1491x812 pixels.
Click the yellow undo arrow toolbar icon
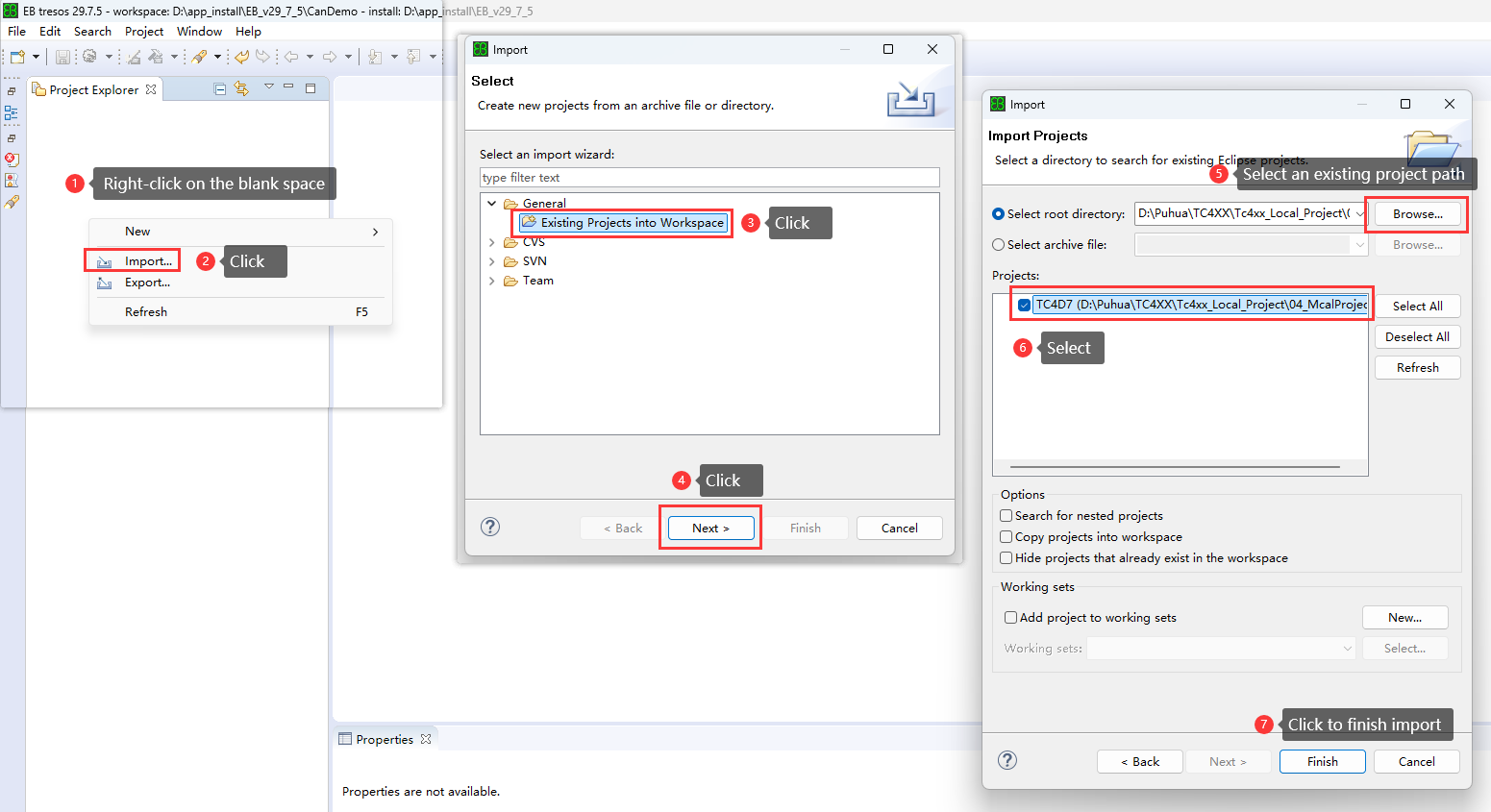(241, 57)
